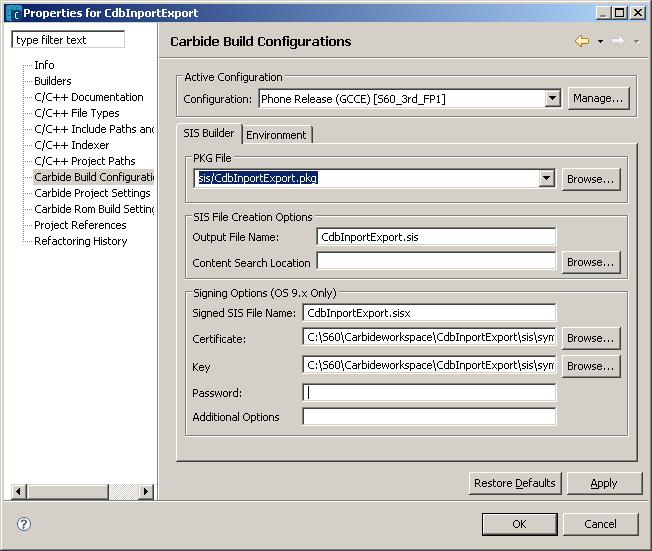The height and width of the screenshot is (551, 652).
Task: Click the dialog title bar app icon
Action: click(14, 13)
